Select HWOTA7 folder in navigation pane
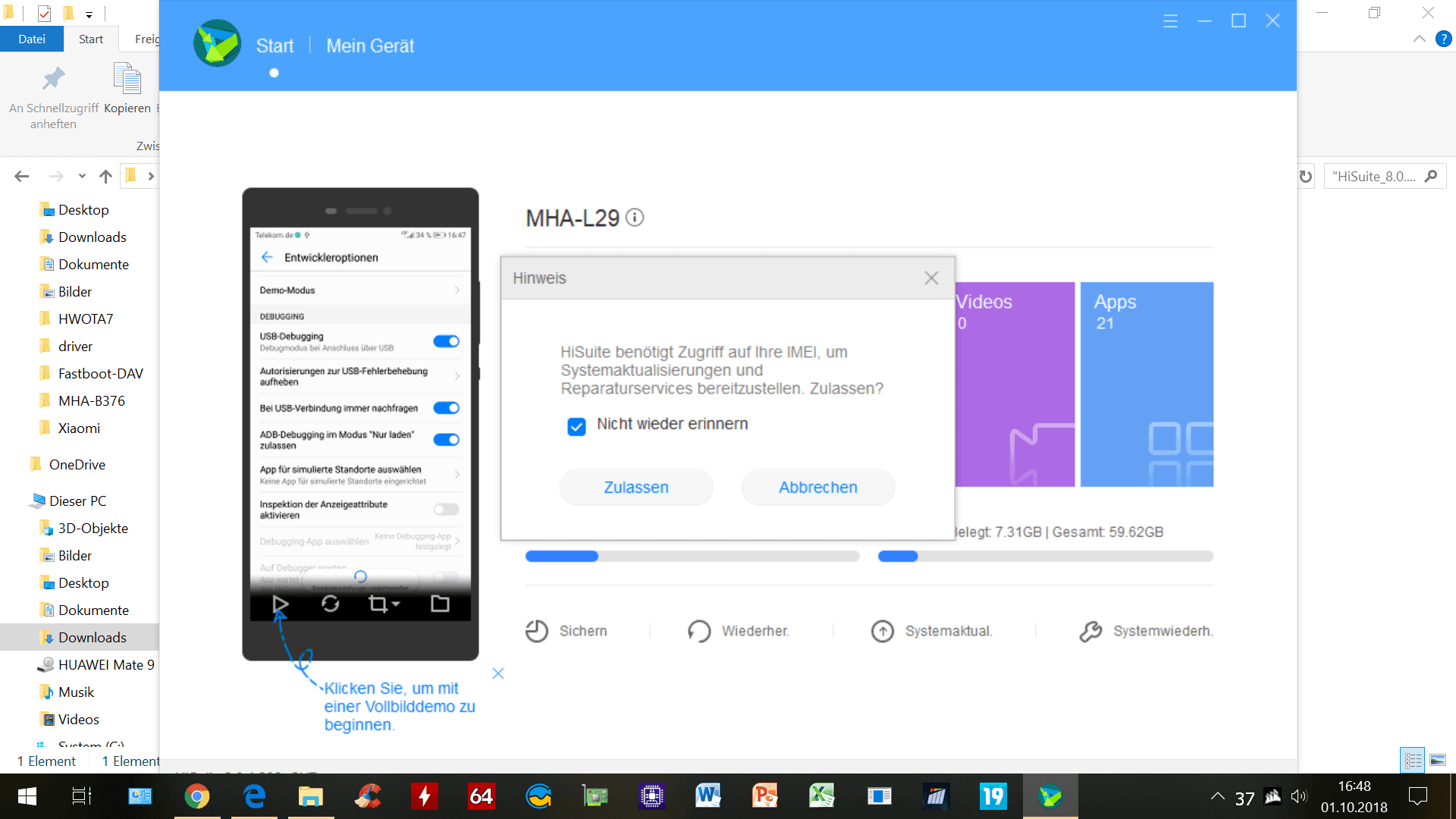This screenshot has height=819, width=1456. point(86,318)
